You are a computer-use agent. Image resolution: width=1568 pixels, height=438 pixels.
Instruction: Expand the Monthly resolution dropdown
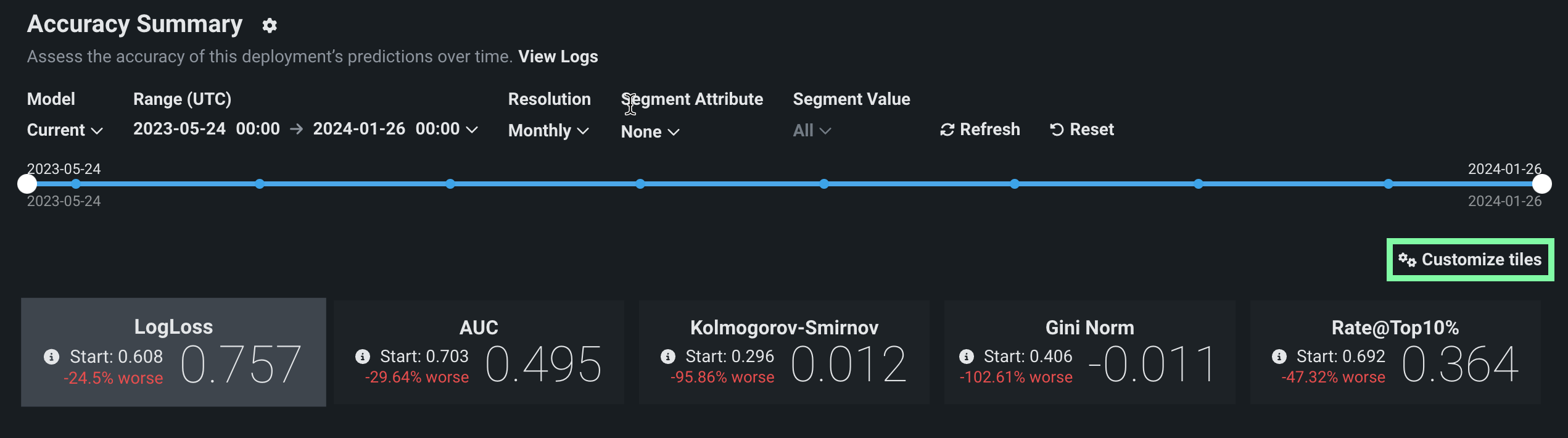[548, 131]
